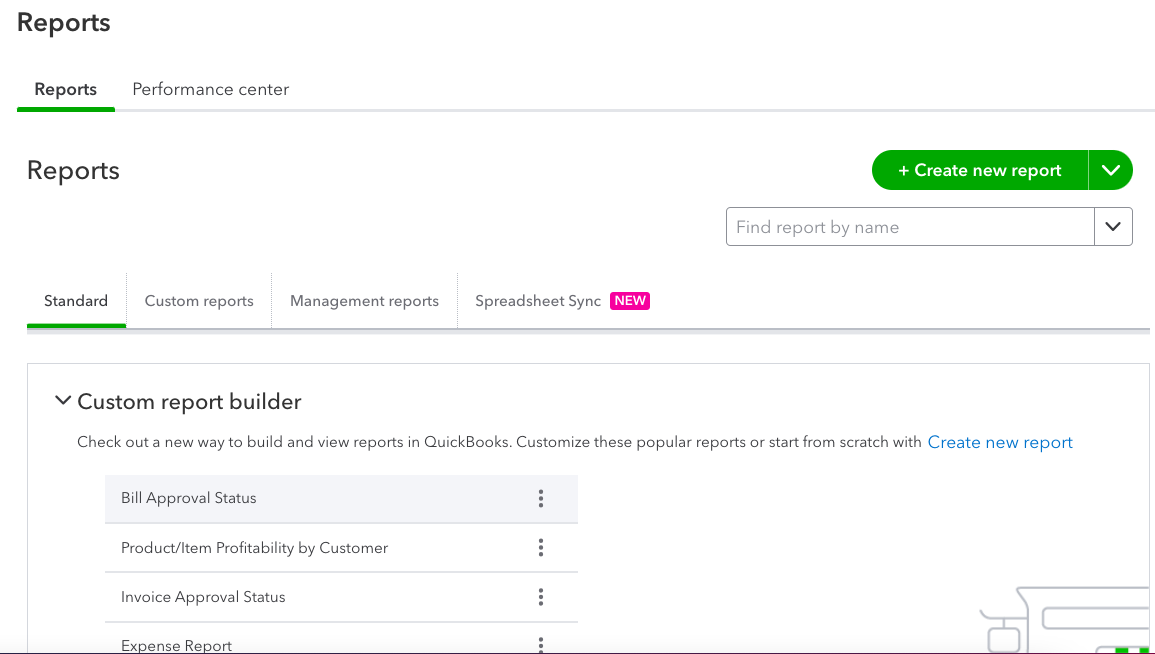The height and width of the screenshot is (654, 1155).
Task: Select the Standard reports tab
Action: 76,300
